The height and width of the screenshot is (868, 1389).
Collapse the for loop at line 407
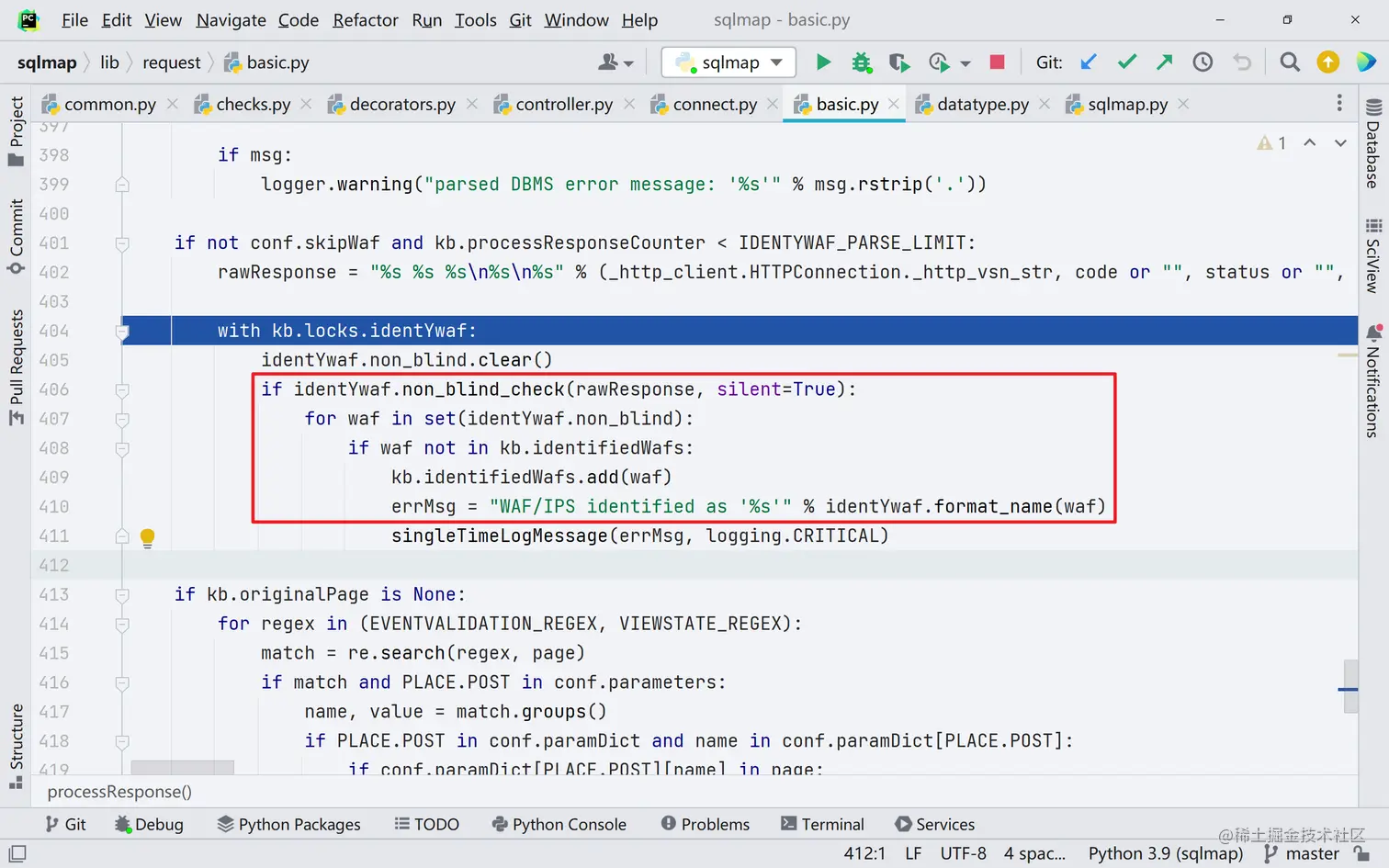point(122,420)
